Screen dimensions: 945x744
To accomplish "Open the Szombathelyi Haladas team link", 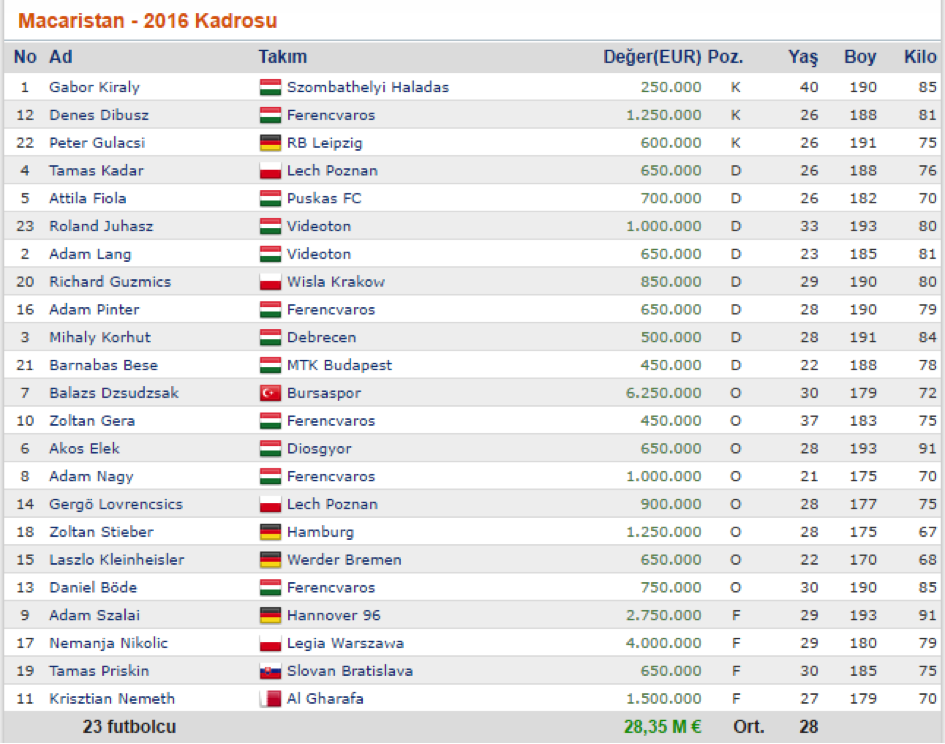I will [368, 87].
